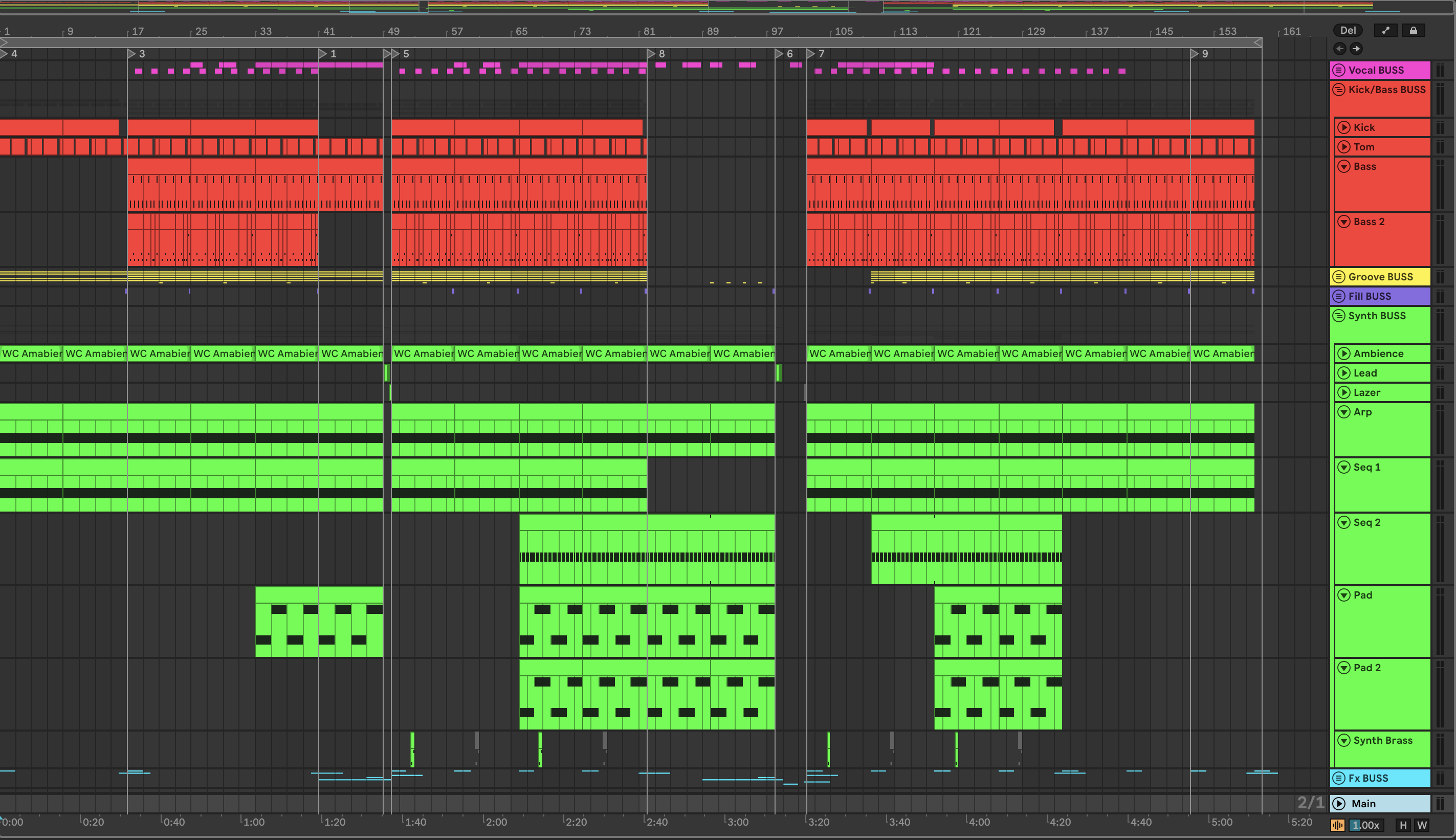Viewport: 1456px width, 840px height.
Task: Click the orange waveform icon
Action: 1338,825
